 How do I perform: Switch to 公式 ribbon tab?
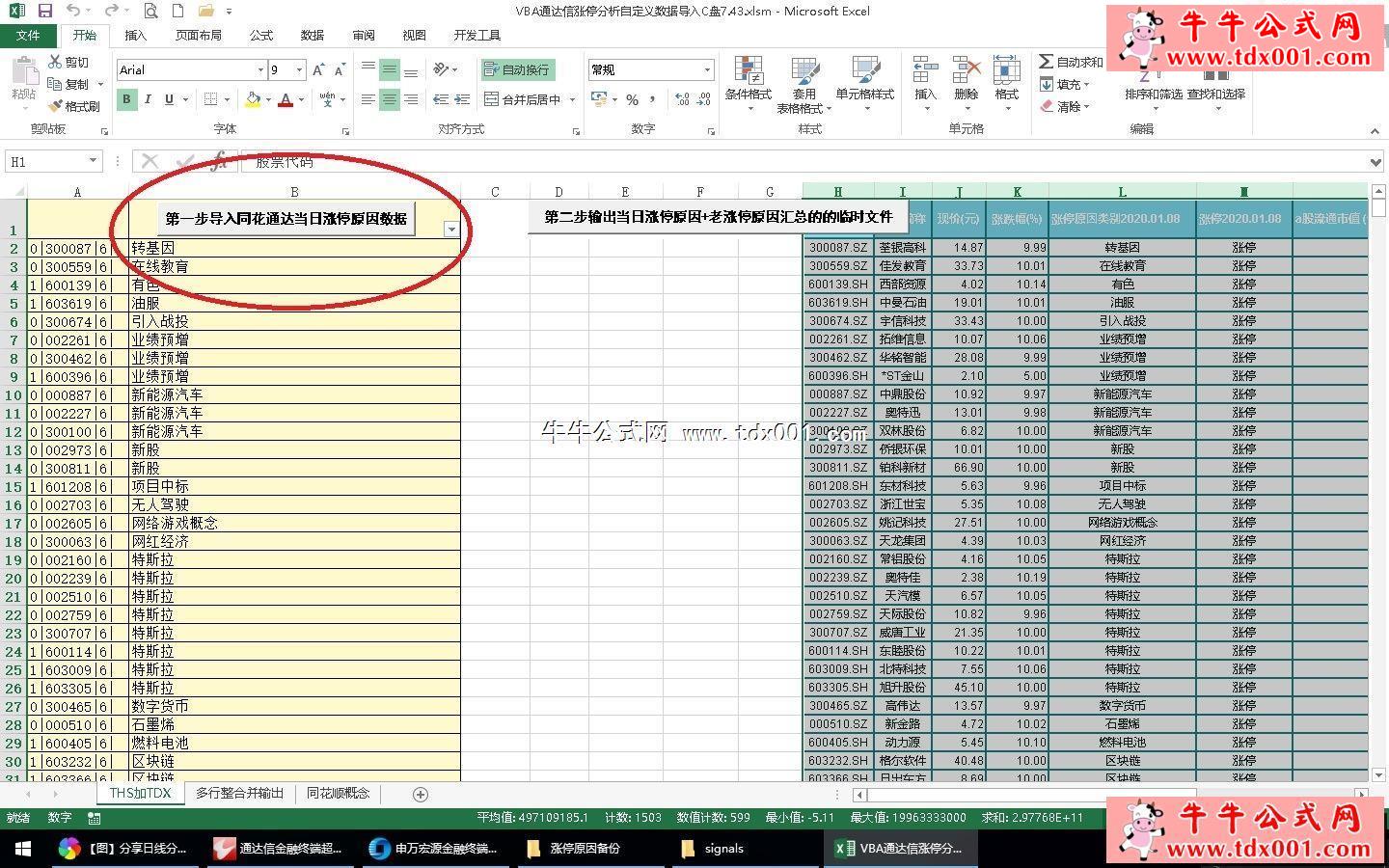point(261,35)
